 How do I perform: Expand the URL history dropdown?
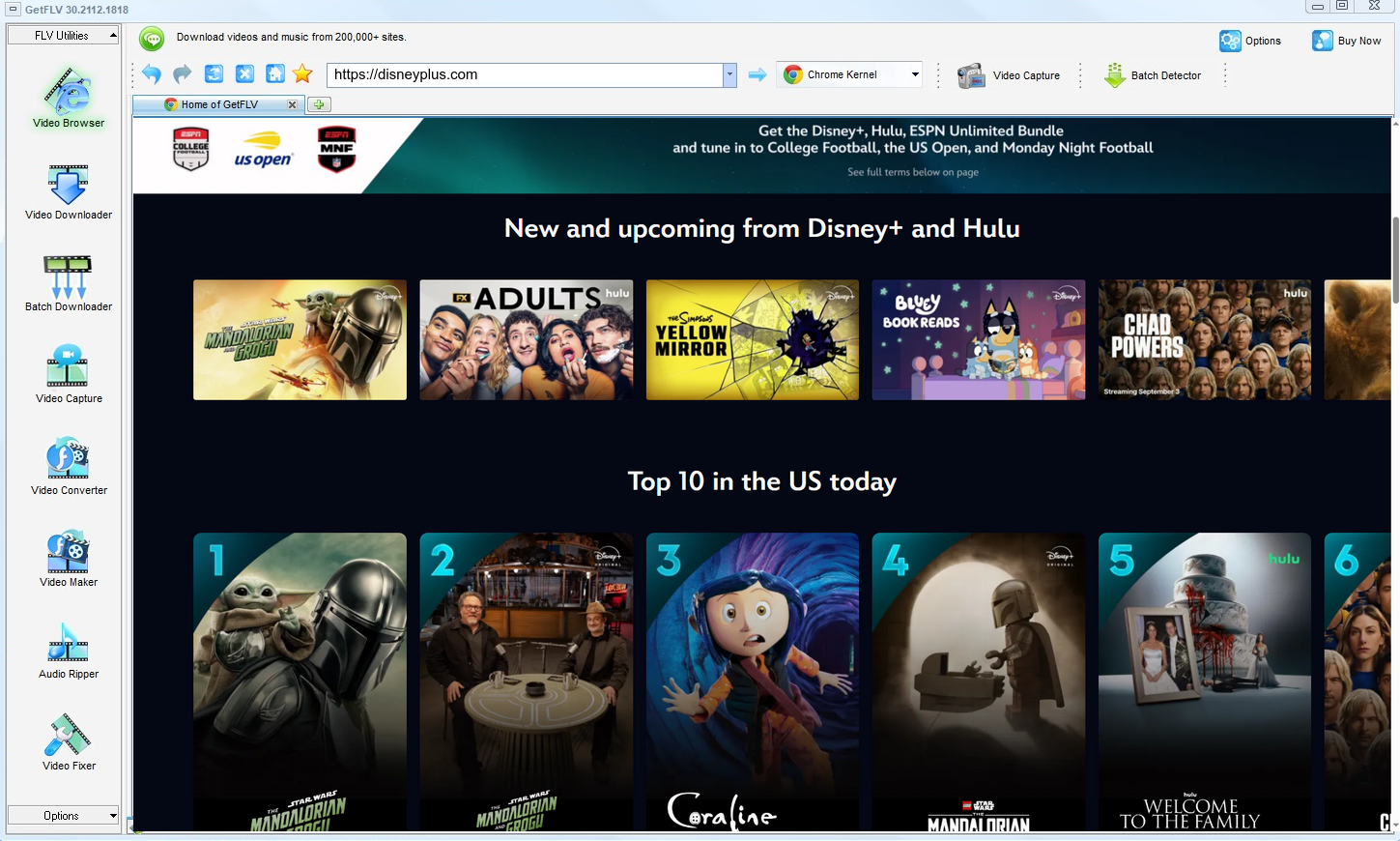tap(729, 74)
